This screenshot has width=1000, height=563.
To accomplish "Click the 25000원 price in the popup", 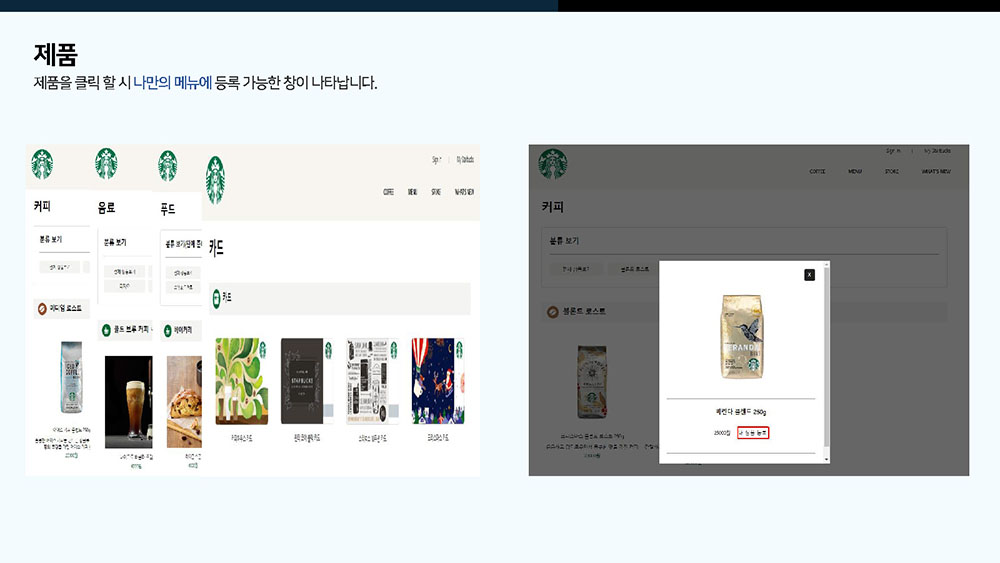I will (x=722, y=433).
